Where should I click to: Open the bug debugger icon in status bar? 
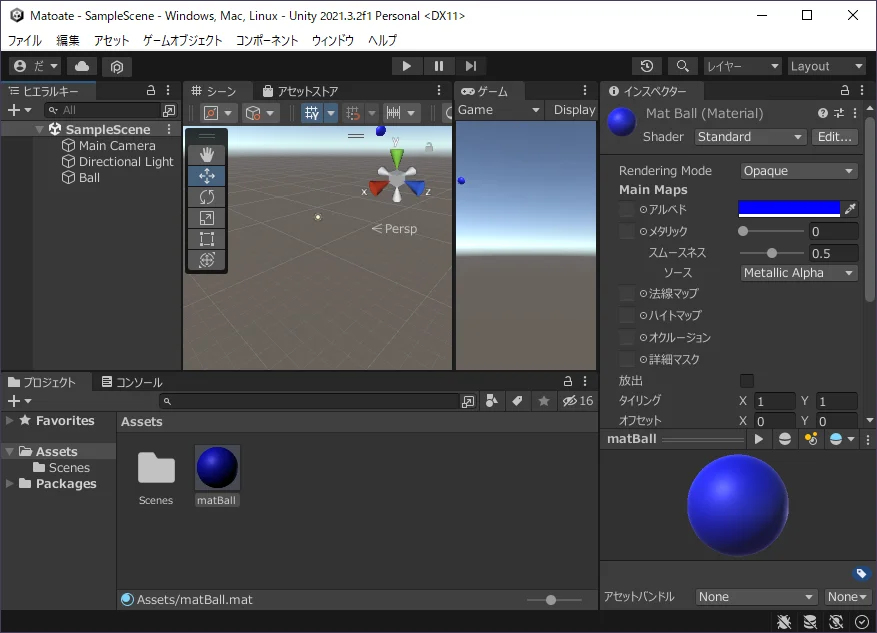click(x=784, y=622)
